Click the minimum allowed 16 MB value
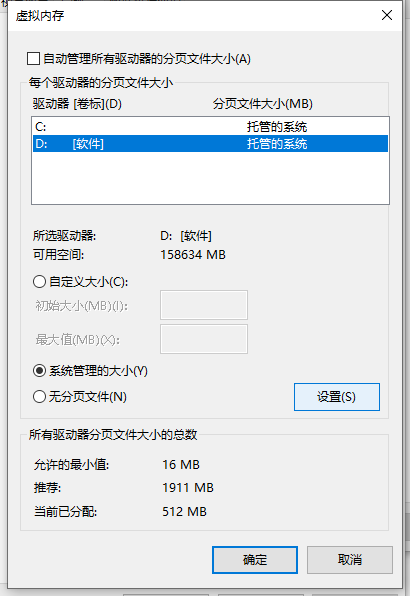Screen dimensions: 410x596 (181, 464)
